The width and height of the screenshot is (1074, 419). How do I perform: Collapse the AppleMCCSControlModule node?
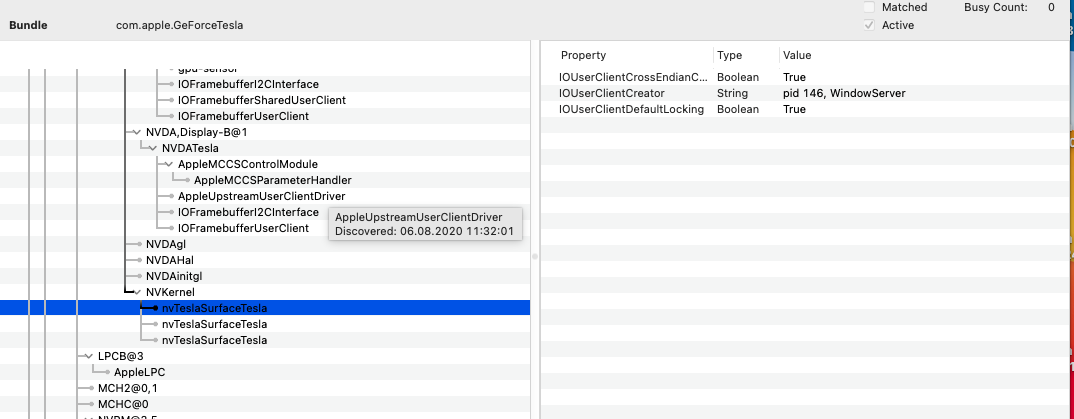pyautogui.click(x=169, y=164)
